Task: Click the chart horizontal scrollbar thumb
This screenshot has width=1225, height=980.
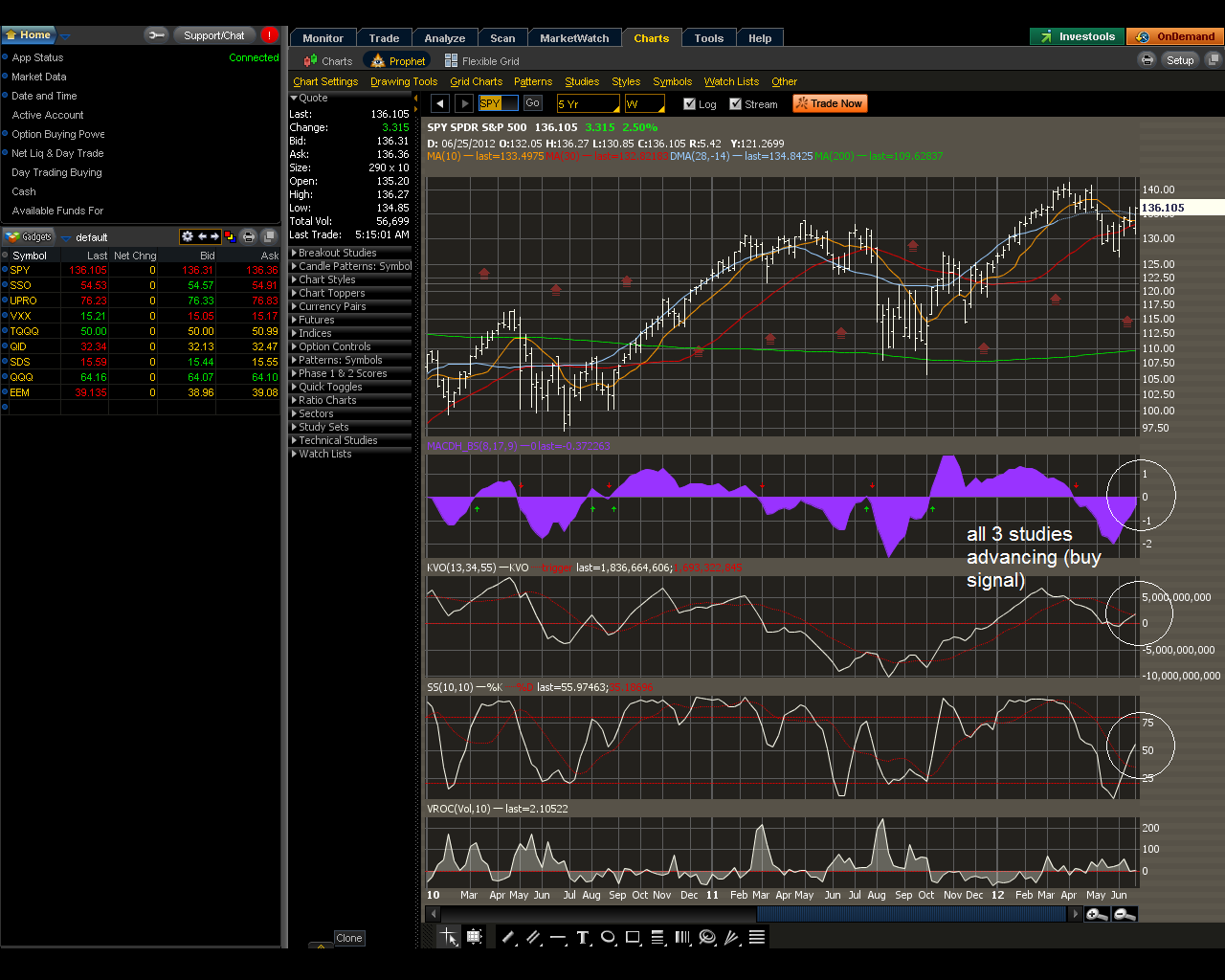Action: coord(911,914)
